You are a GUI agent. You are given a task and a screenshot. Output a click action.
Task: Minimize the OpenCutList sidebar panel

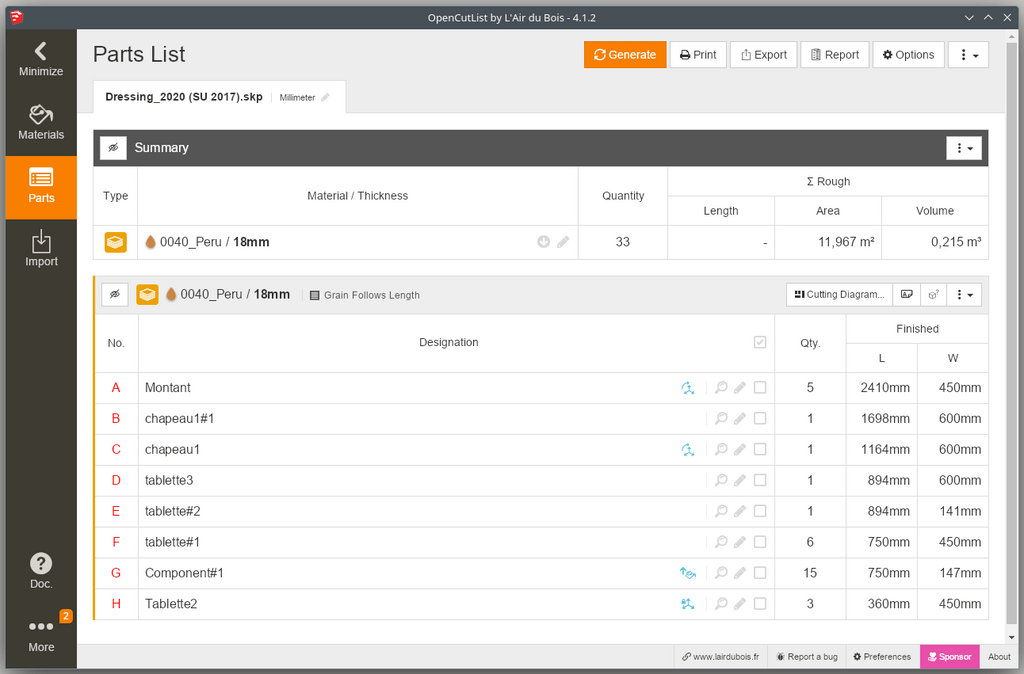[x=40, y=60]
